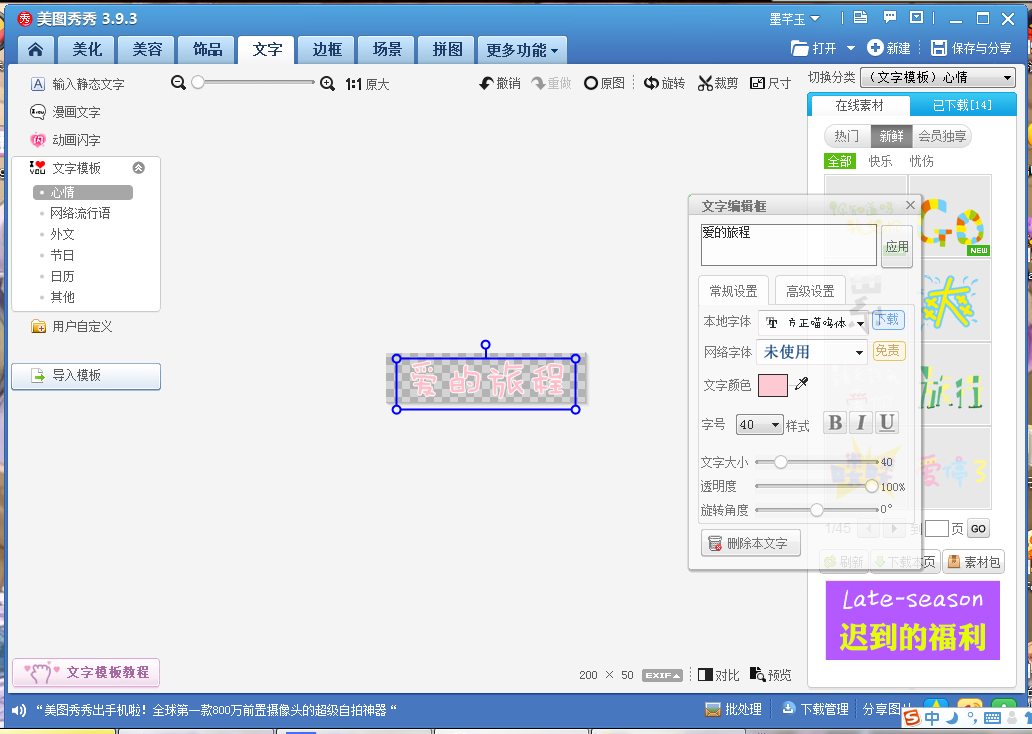Select 网络流行语 template category
Viewport: 1032px width, 734px height.
coord(80,213)
